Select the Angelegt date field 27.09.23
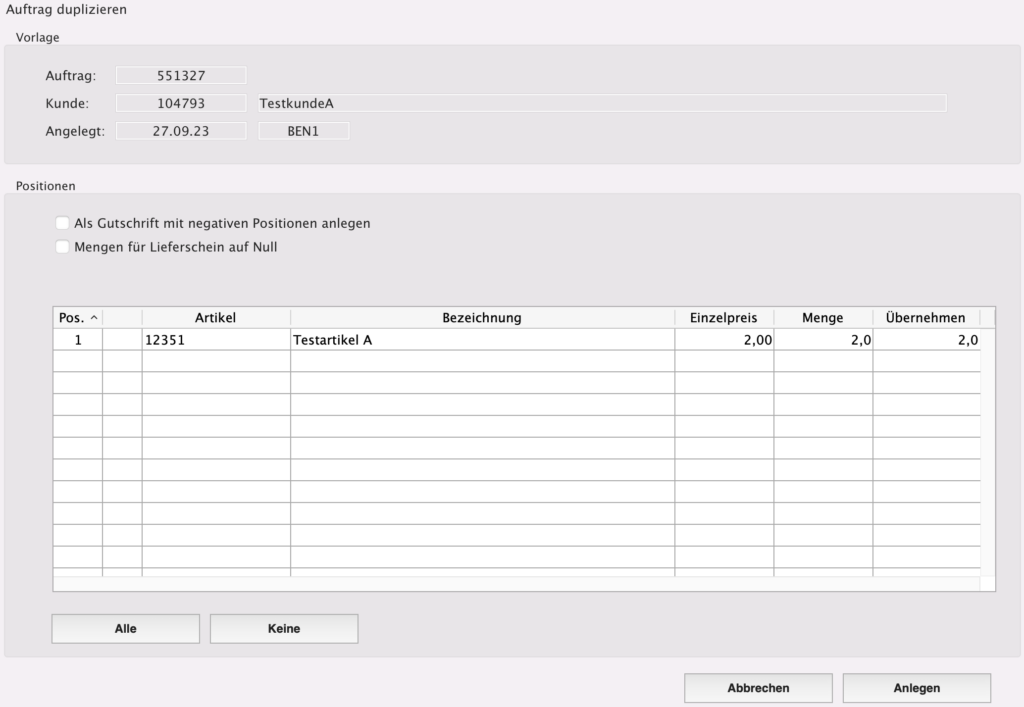The image size is (1024, 707). (181, 131)
